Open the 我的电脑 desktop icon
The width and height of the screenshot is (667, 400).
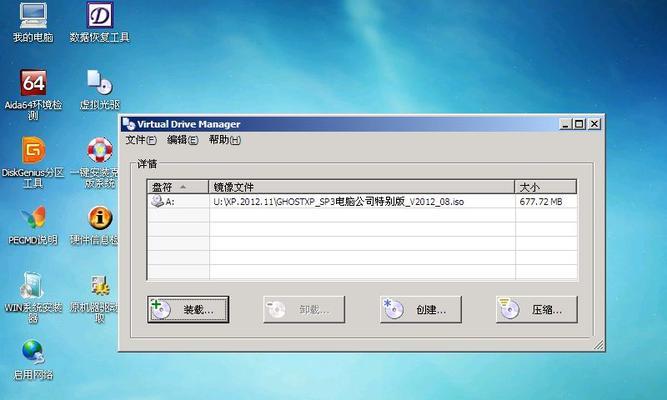pyautogui.click(x=33, y=23)
